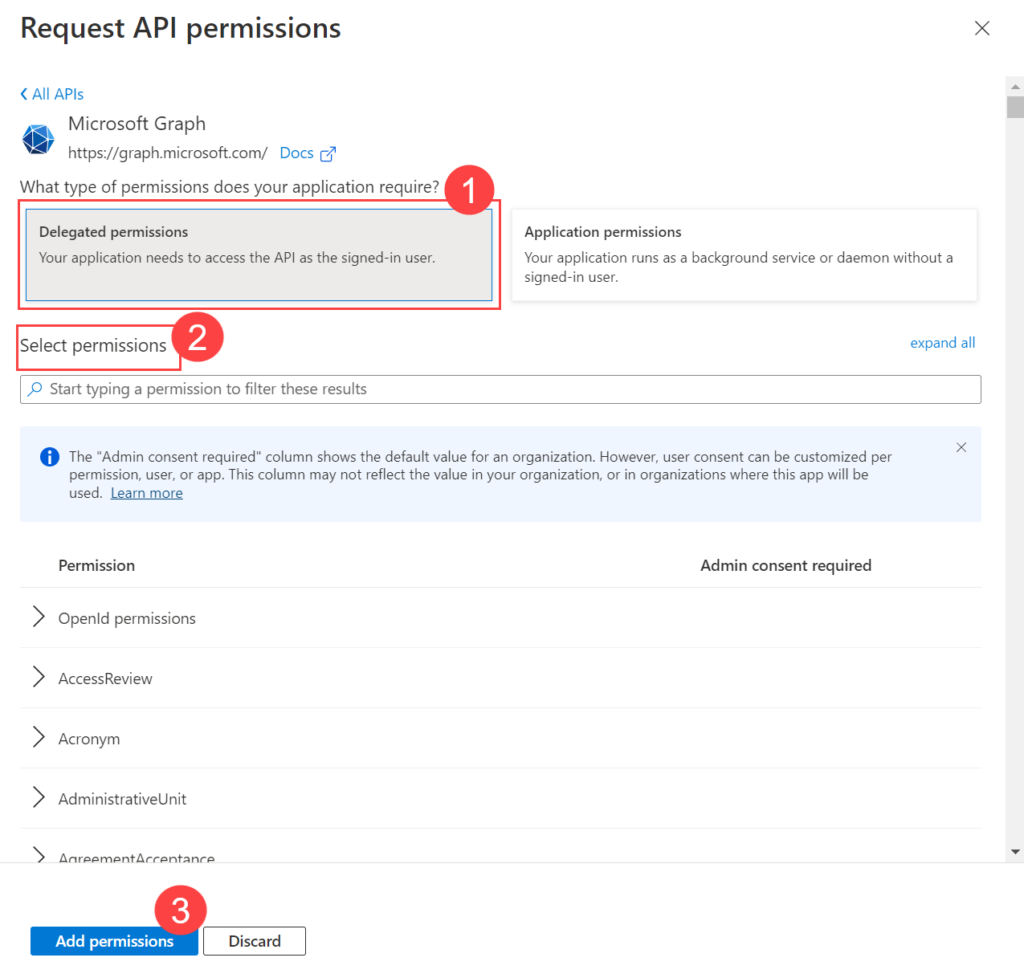Open Graph docs via external link icon
The image size is (1024, 978).
click(x=327, y=152)
